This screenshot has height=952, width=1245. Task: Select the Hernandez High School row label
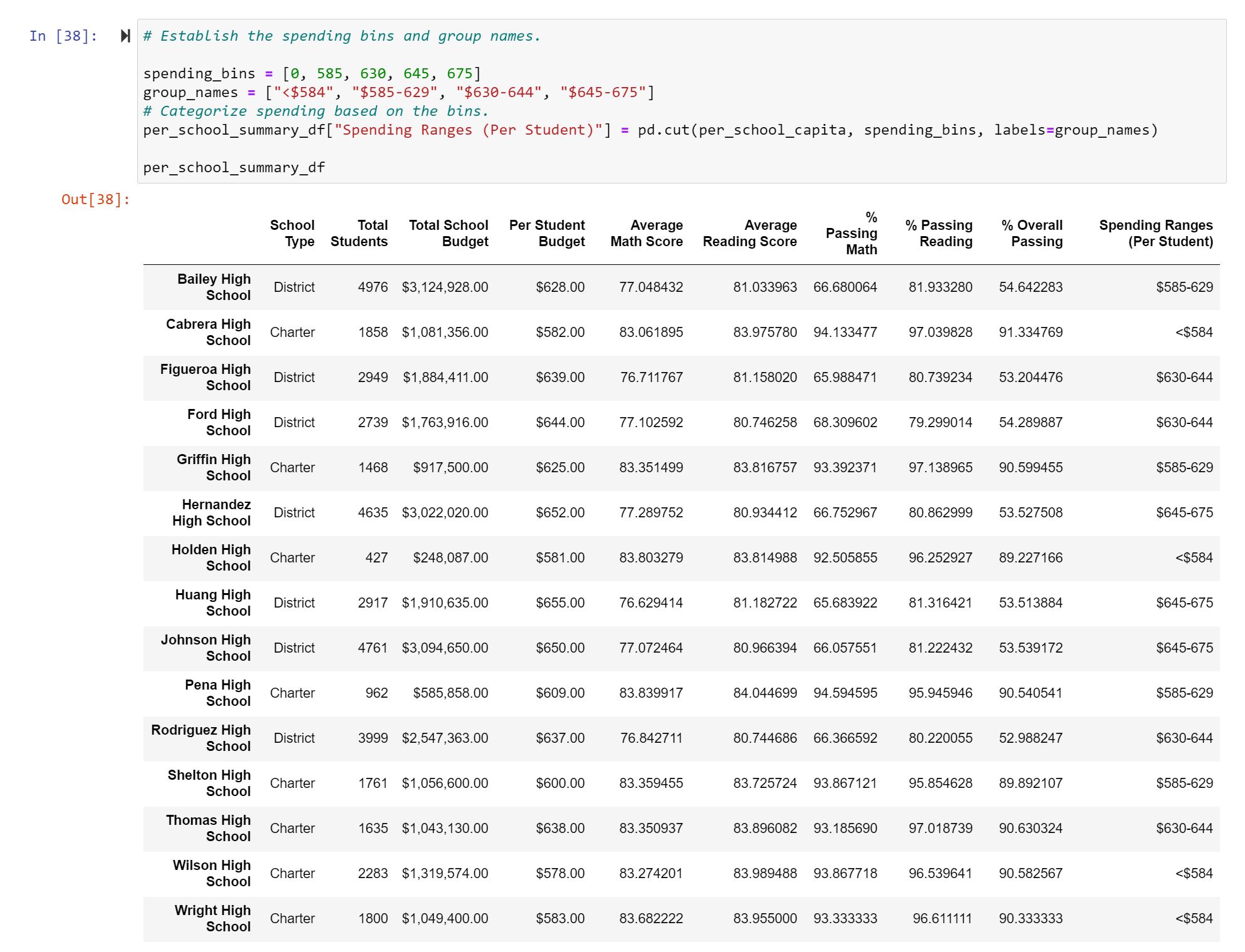tap(211, 512)
